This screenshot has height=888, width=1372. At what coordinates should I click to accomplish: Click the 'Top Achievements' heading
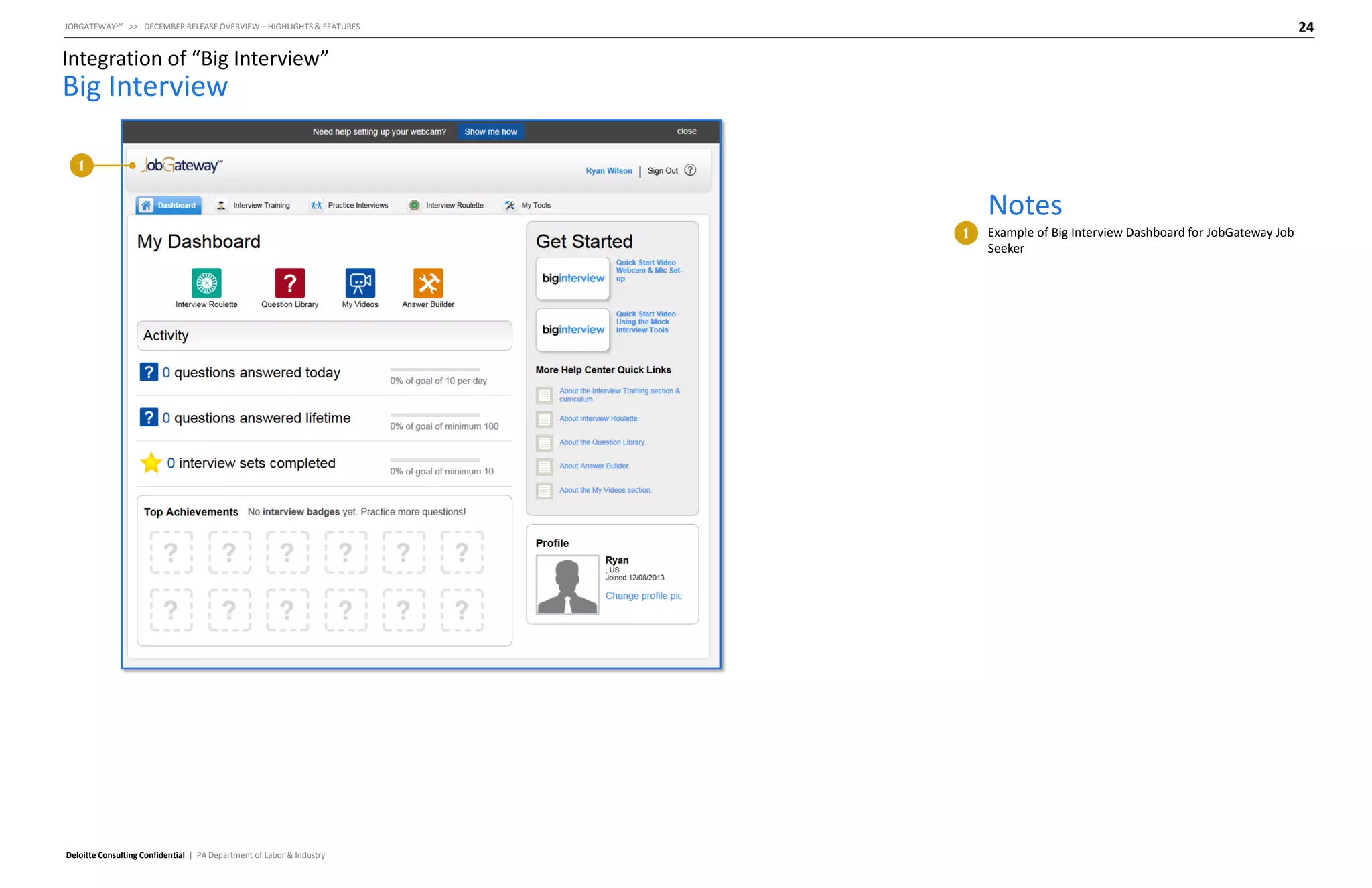tap(191, 512)
